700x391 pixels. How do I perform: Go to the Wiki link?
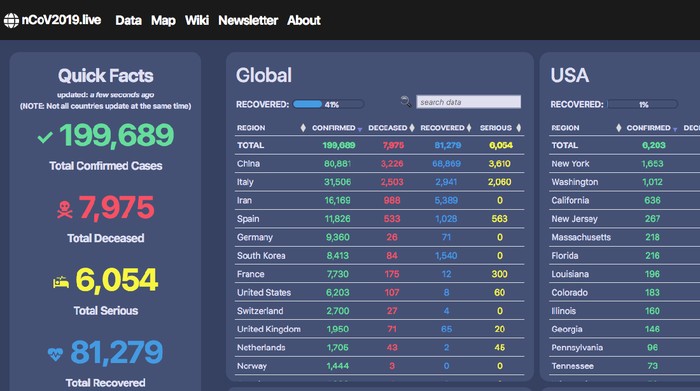point(197,21)
